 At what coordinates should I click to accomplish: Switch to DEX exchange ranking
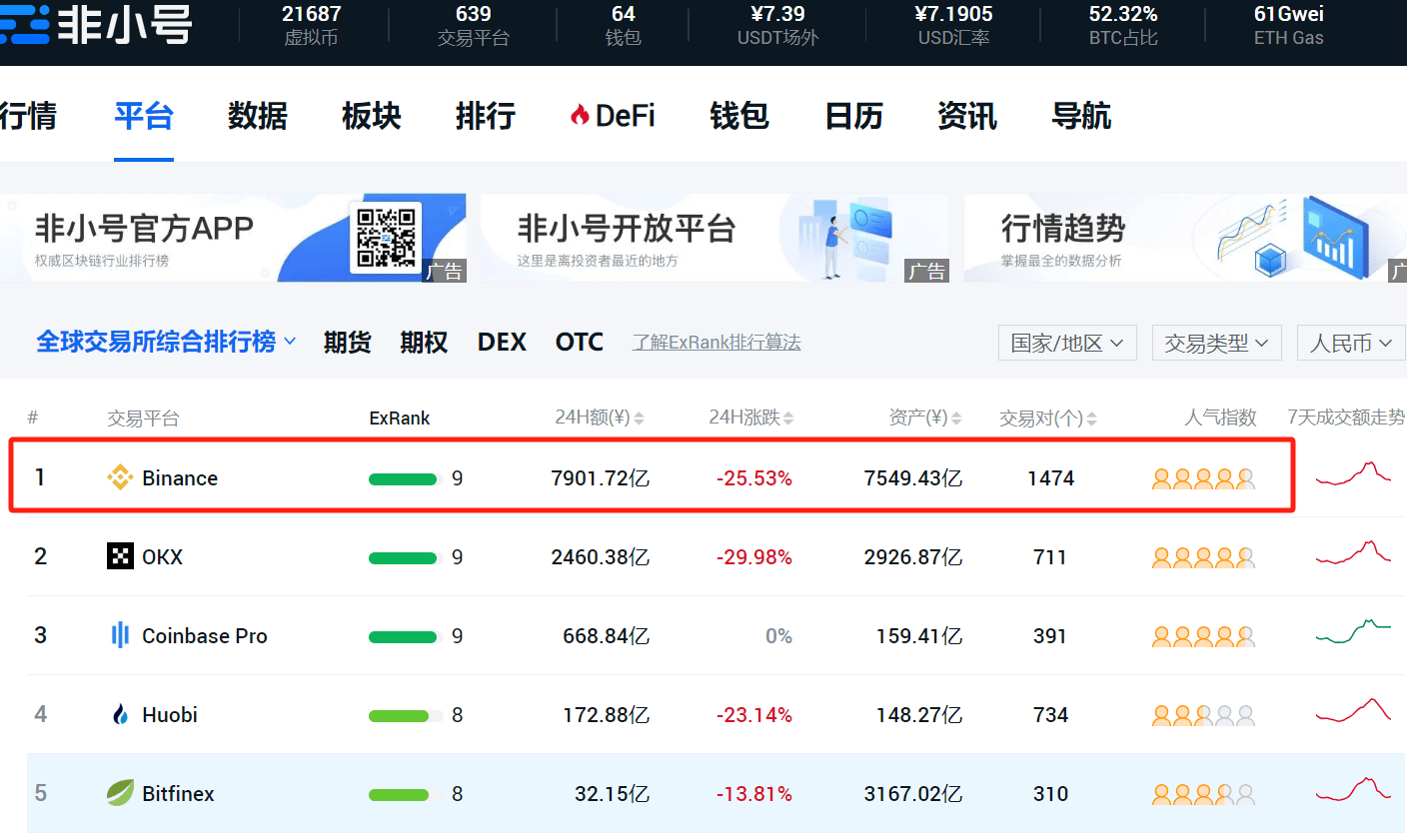[502, 343]
